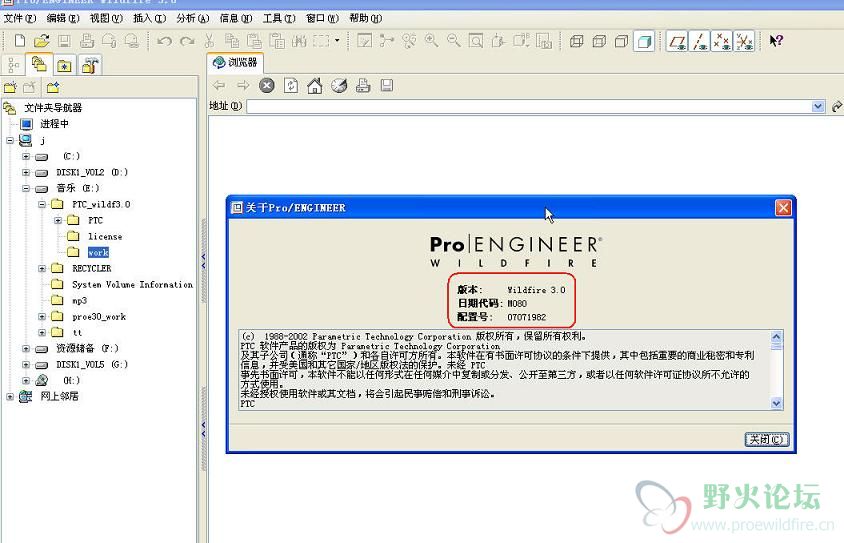Click the browser globe history icon
The width and height of the screenshot is (844, 543).
(x=339, y=85)
